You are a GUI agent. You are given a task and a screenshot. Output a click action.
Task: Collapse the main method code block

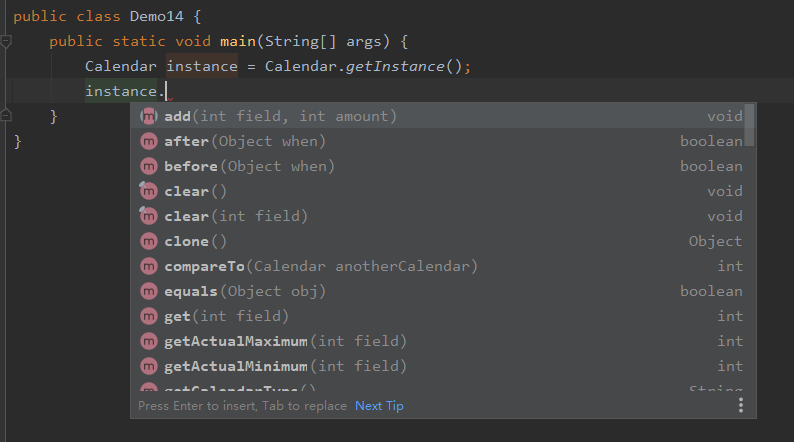point(6,42)
